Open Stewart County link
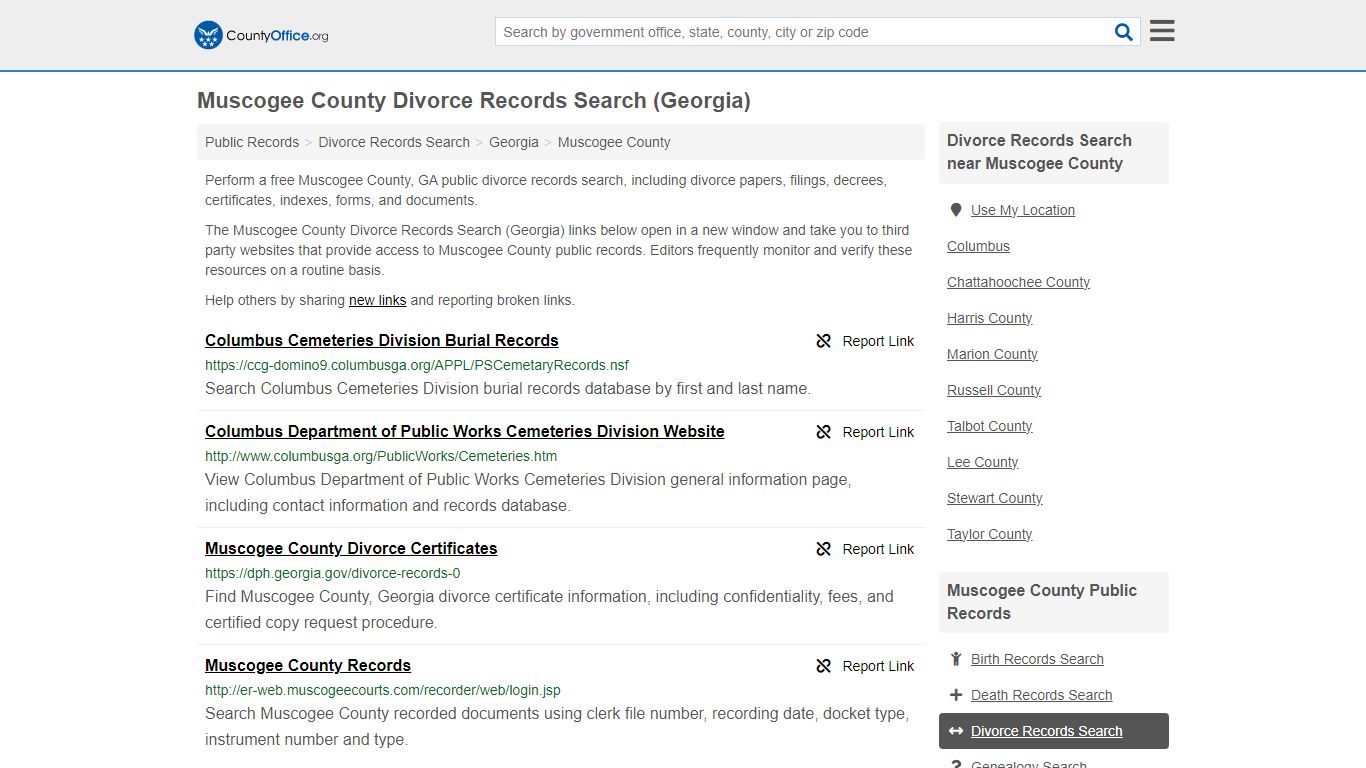1366x768 pixels. pyautogui.click(x=995, y=498)
